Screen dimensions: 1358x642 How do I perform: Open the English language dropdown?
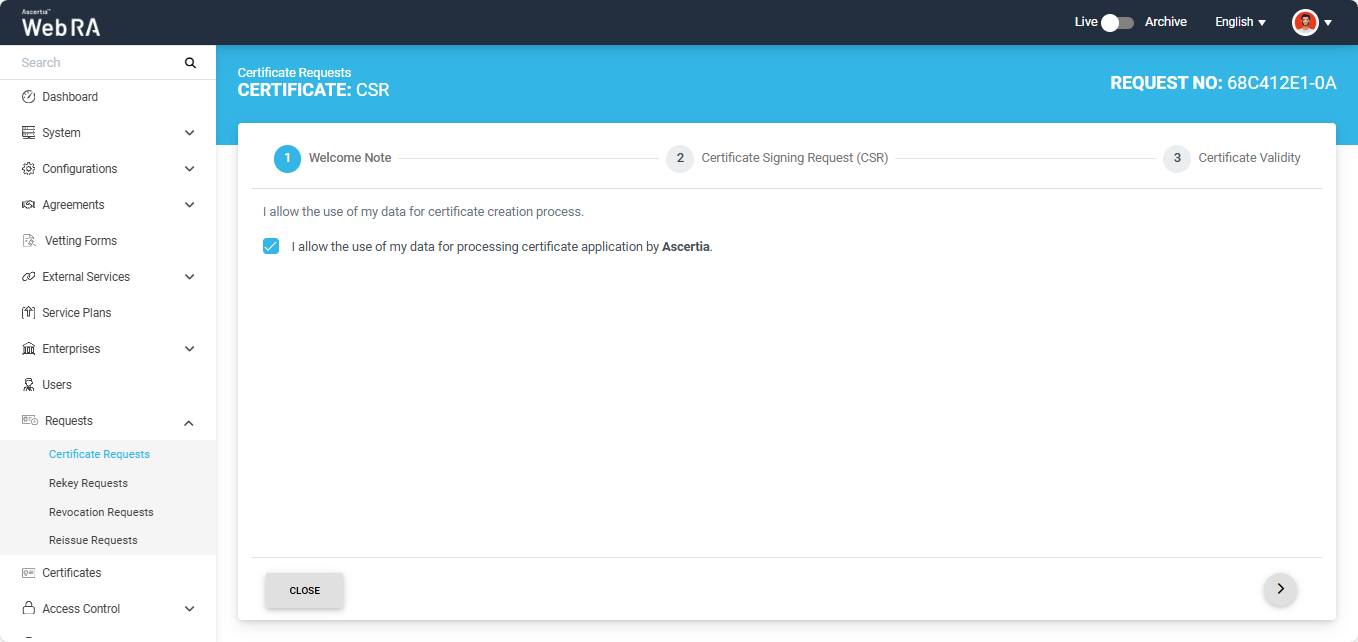point(1240,22)
